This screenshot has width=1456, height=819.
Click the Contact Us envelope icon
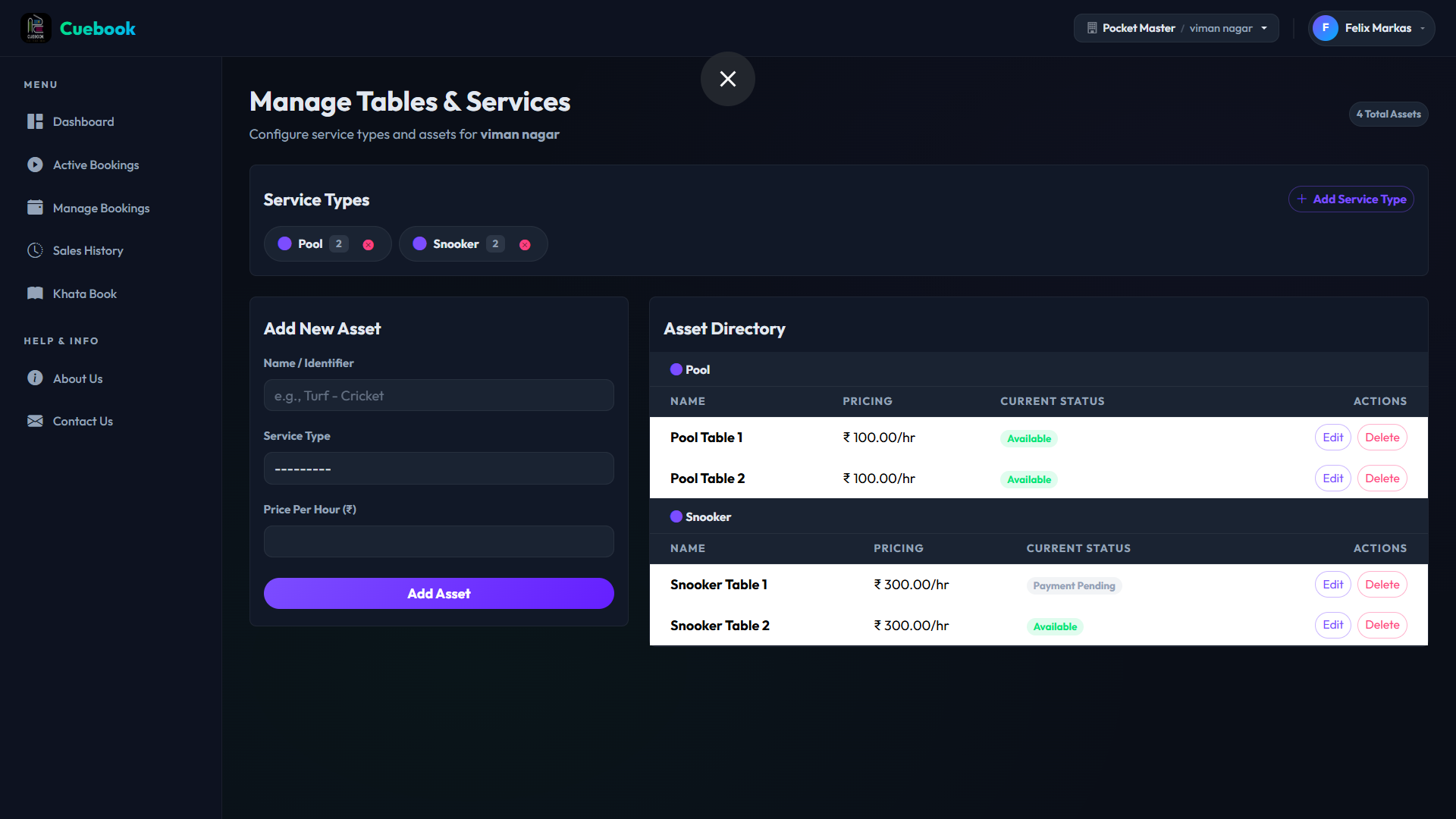pos(35,421)
